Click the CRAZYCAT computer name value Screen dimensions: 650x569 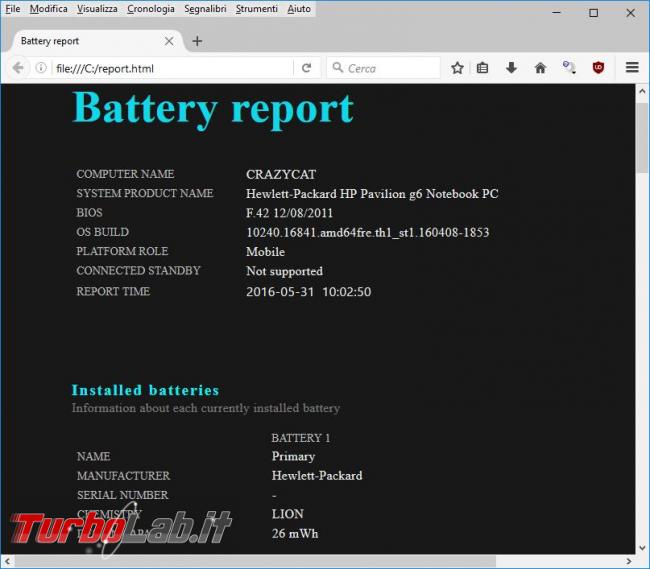[281, 174]
